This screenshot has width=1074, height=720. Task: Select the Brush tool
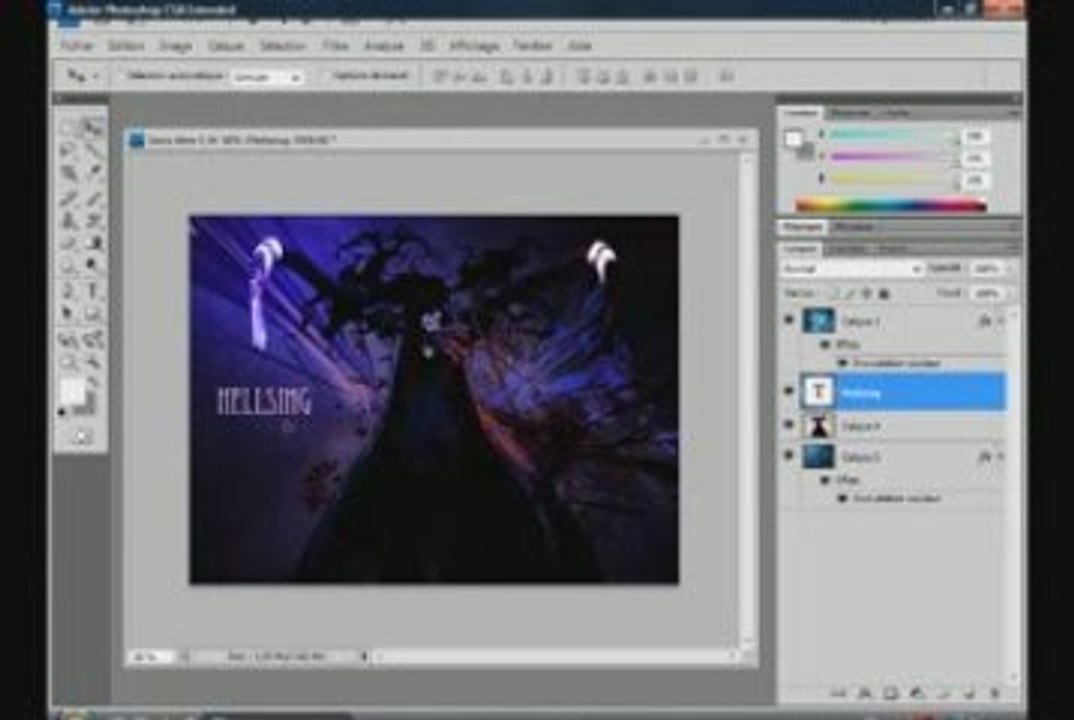click(93, 199)
